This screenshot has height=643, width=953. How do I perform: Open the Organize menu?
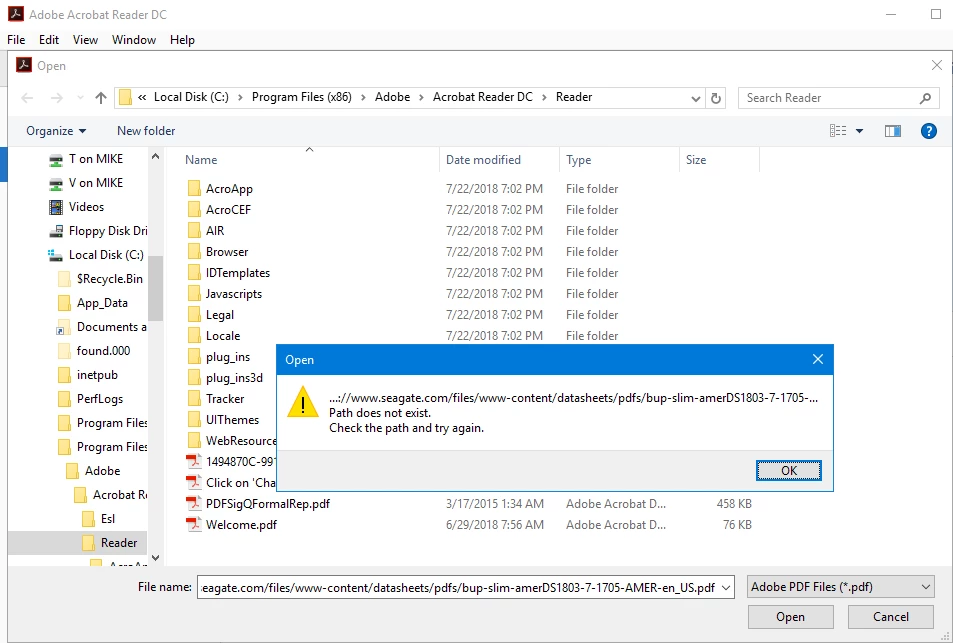[x=56, y=131]
